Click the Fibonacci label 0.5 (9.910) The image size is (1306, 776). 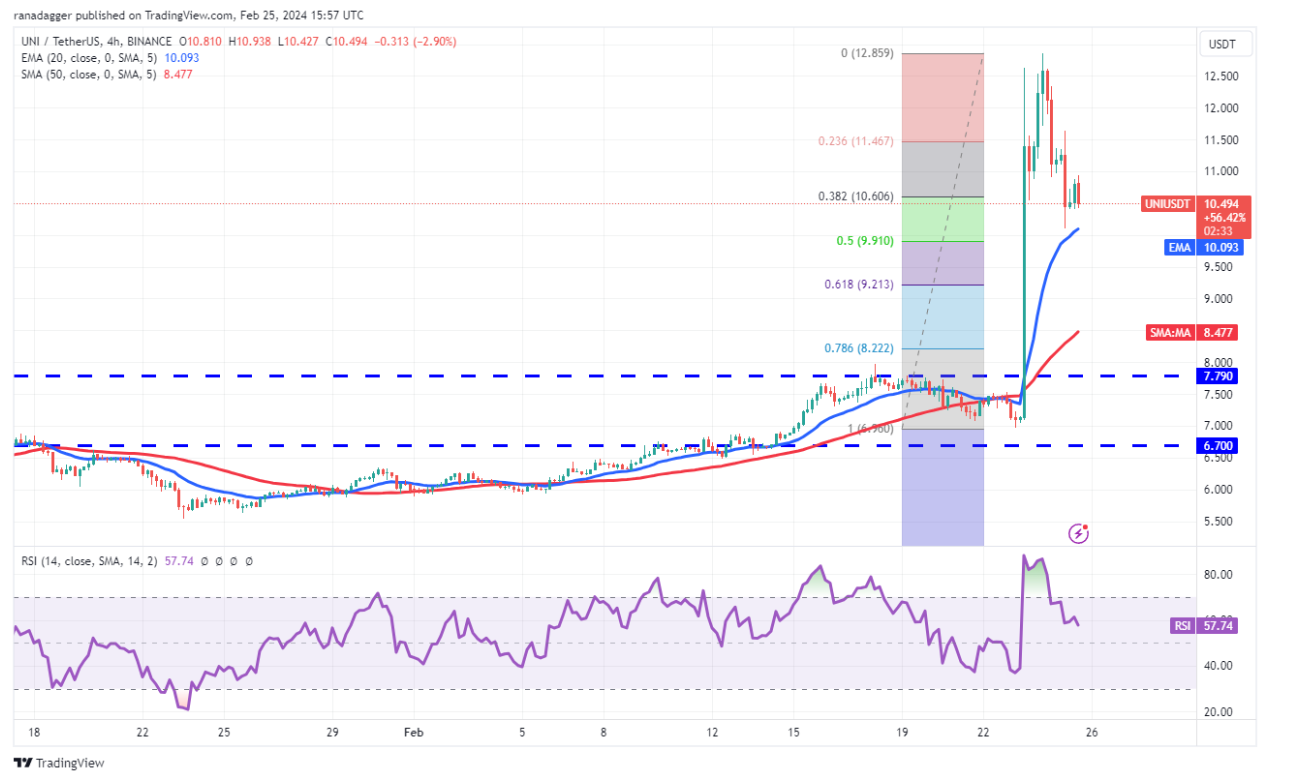(x=866, y=240)
